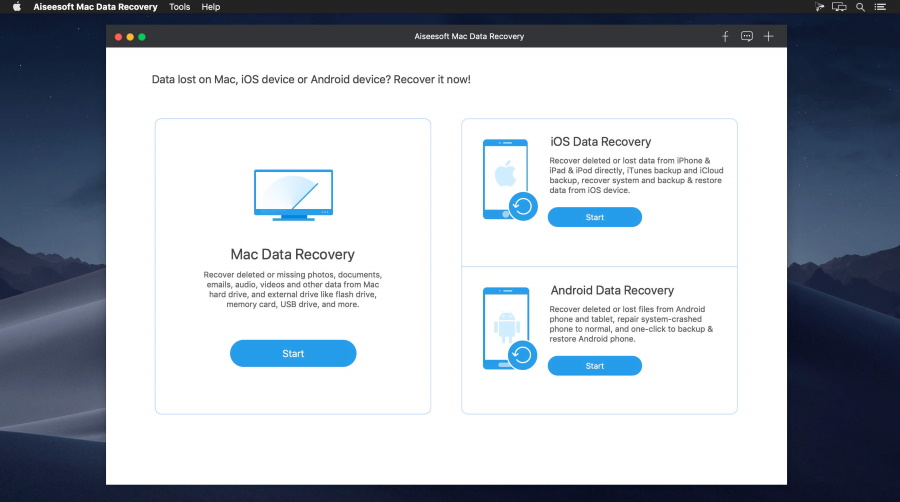This screenshot has height=502, width=900.
Task: Close the window with red button
Action: 118,37
